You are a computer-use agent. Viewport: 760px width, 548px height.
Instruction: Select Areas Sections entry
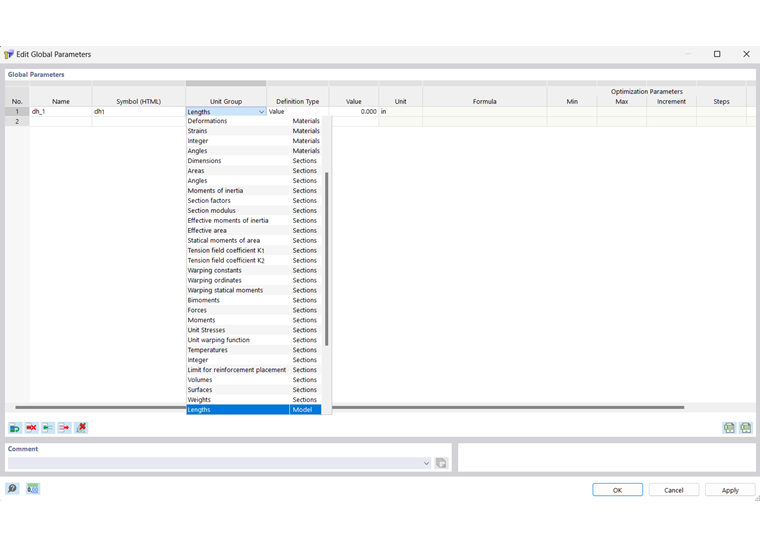pos(253,171)
